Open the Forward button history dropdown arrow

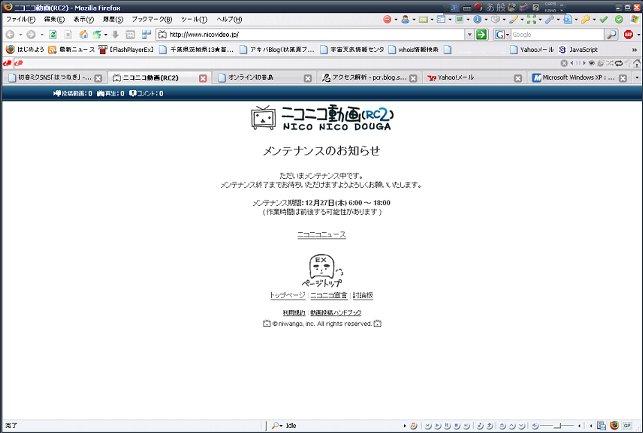click(41, 35)
